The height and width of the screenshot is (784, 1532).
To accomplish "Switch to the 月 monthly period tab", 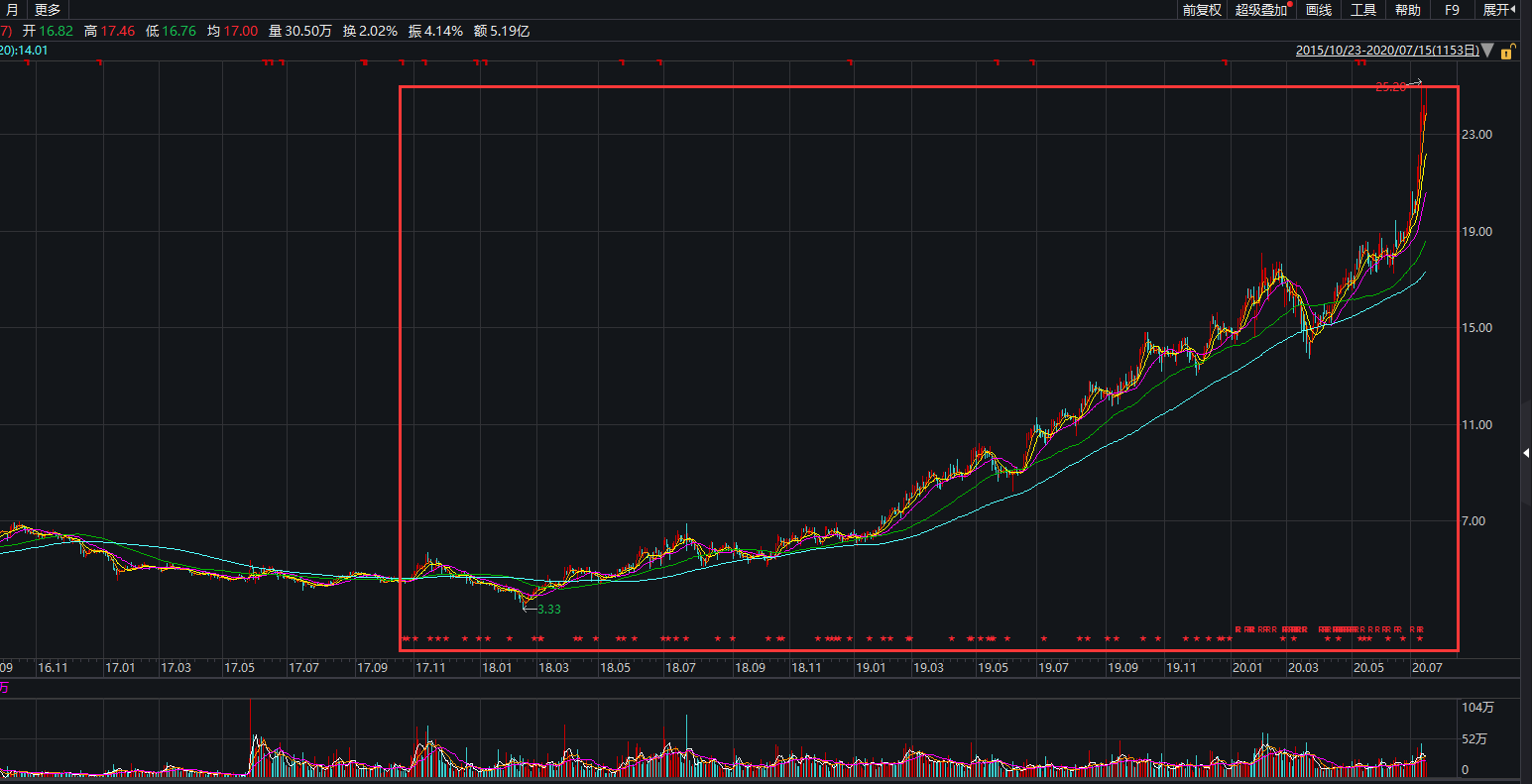I will (12, 10).
